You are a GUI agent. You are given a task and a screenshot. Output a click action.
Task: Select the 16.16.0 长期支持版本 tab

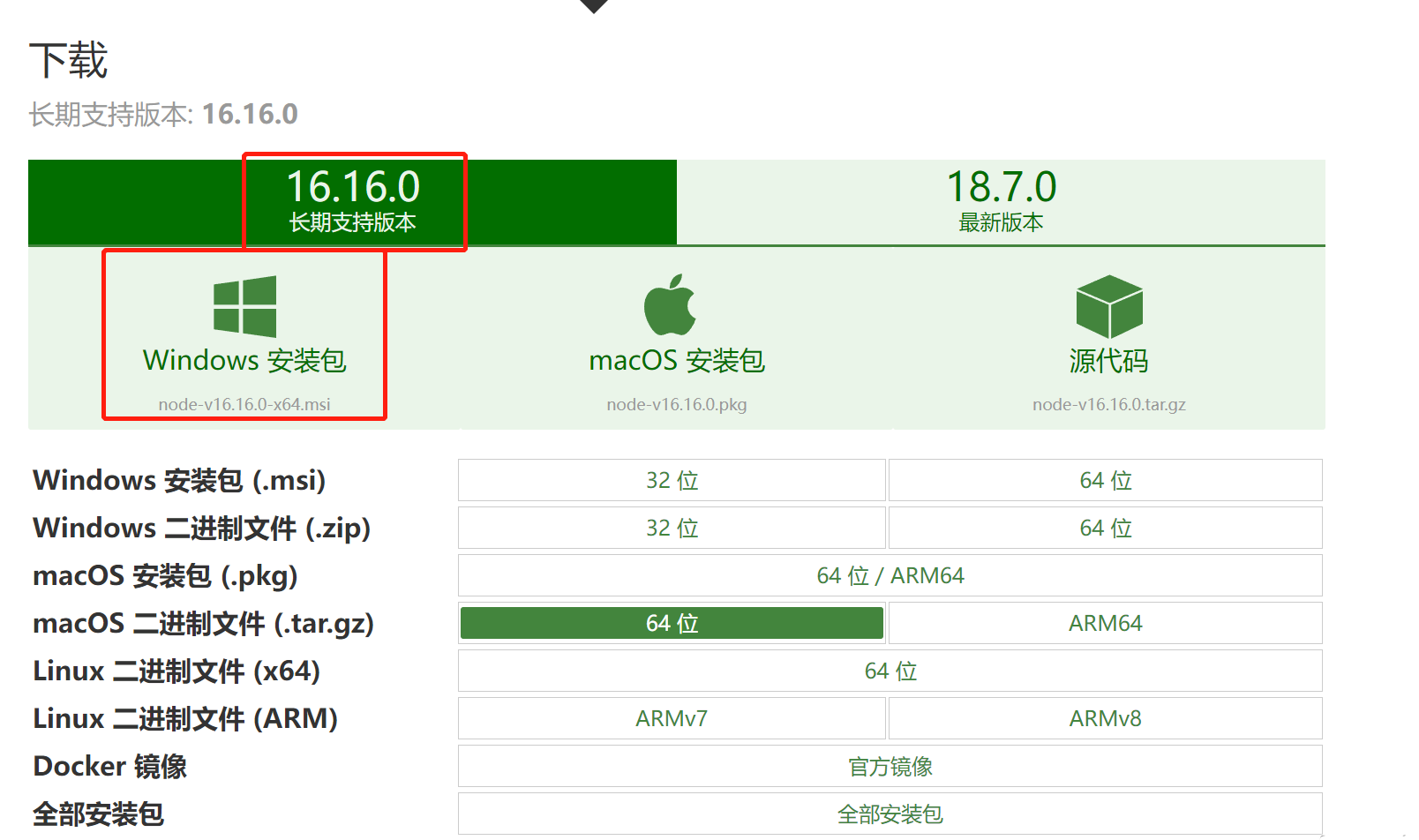[x=353, y=201]
